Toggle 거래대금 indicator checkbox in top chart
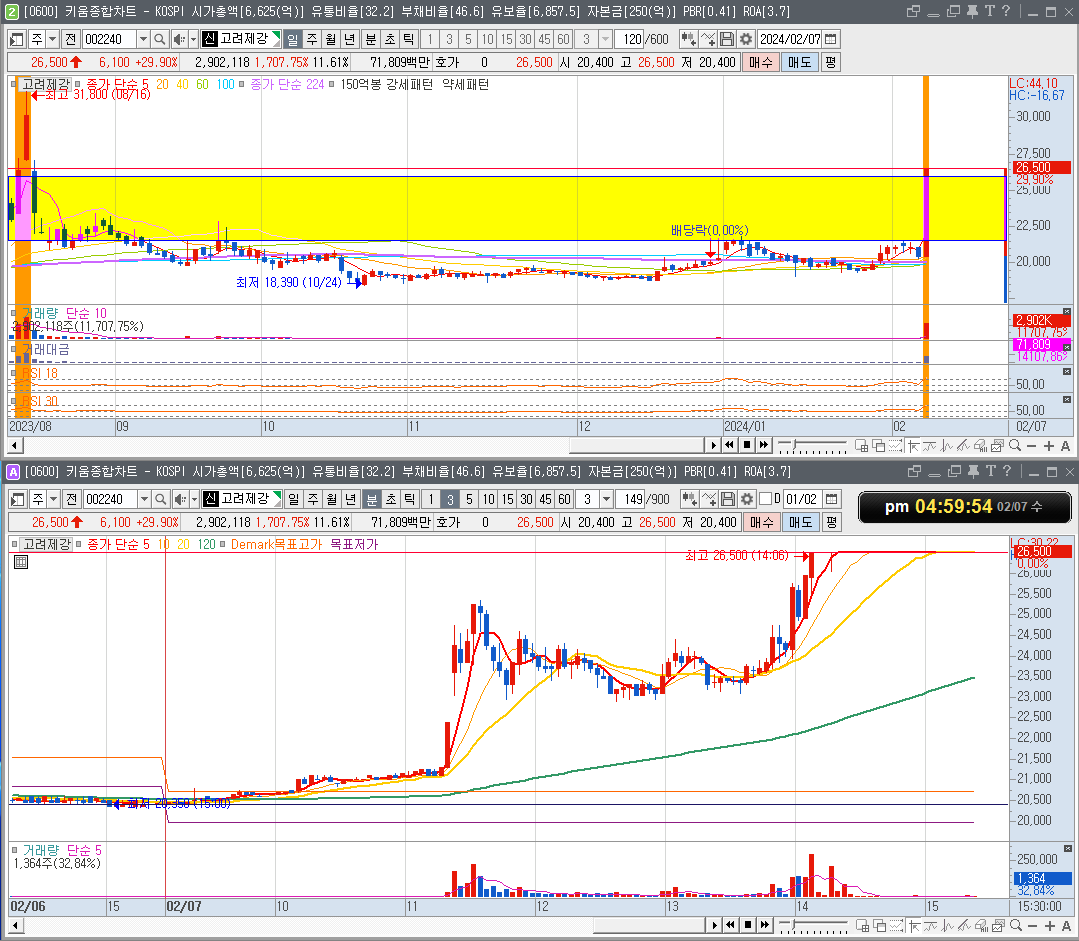1079x941 pixels. point(14,350)
